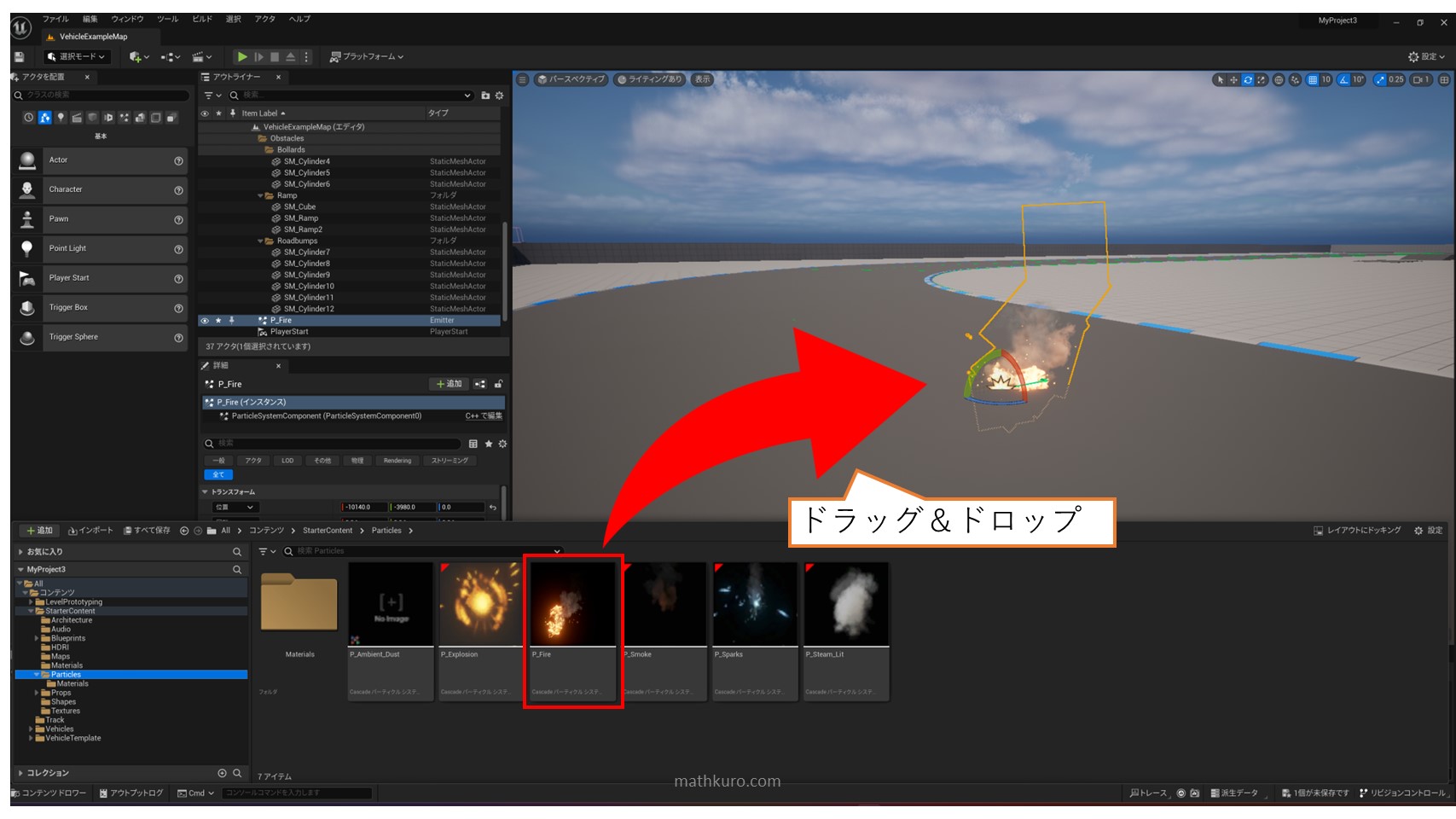
Task: Collapse the トランスフォーム section
Action: coord(206,492)
